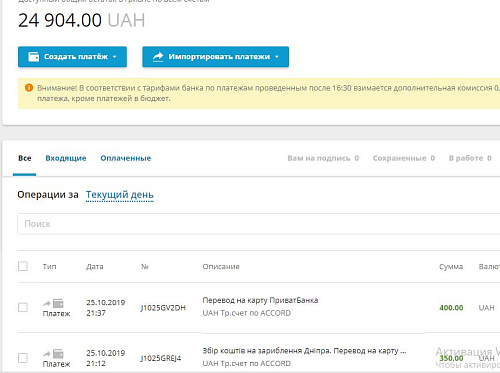Click payment type icon for J1025GV2DH row
This screenshot has height=373, width=500.
pyautogui.click(x=53, y=303)
